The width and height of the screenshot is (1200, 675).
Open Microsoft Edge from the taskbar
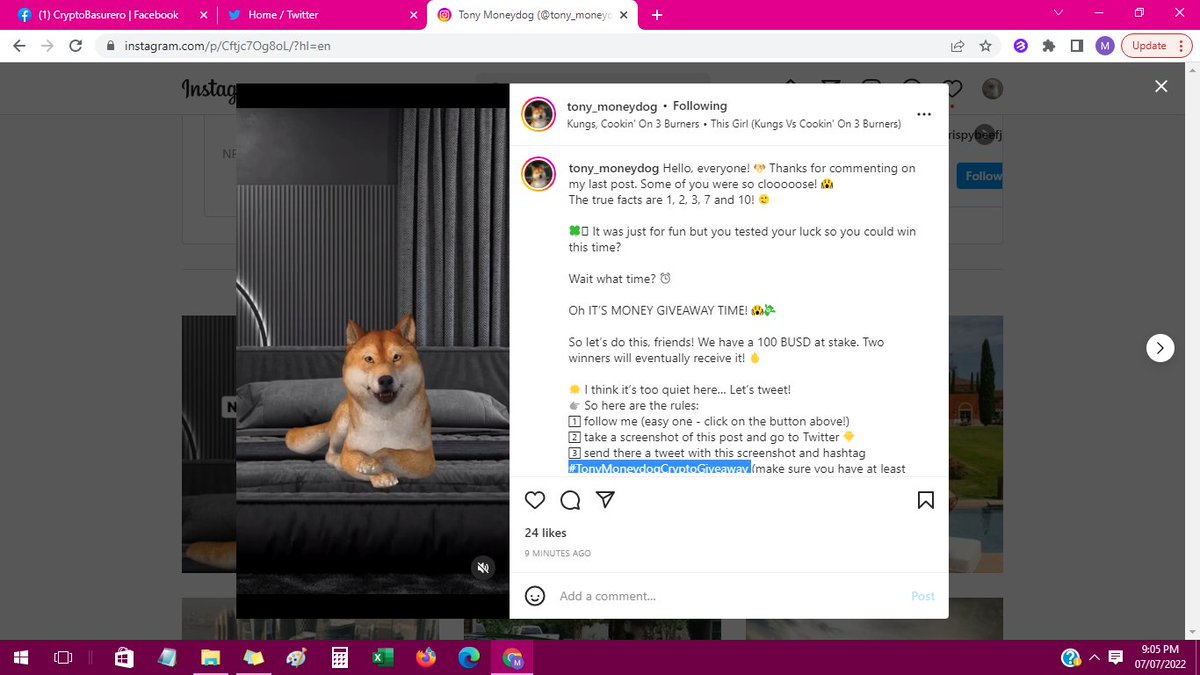[469, 658]
